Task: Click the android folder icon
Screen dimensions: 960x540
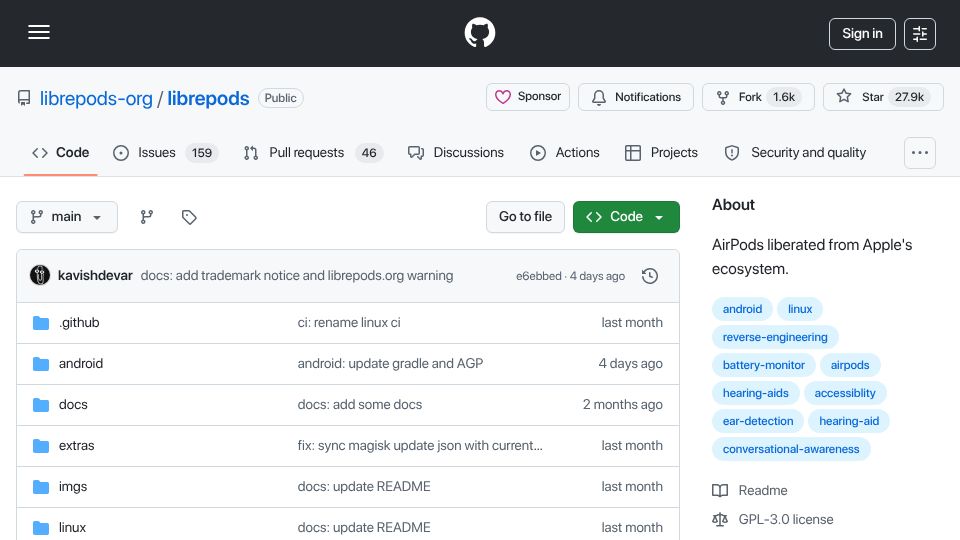Action: pos(40,364)
